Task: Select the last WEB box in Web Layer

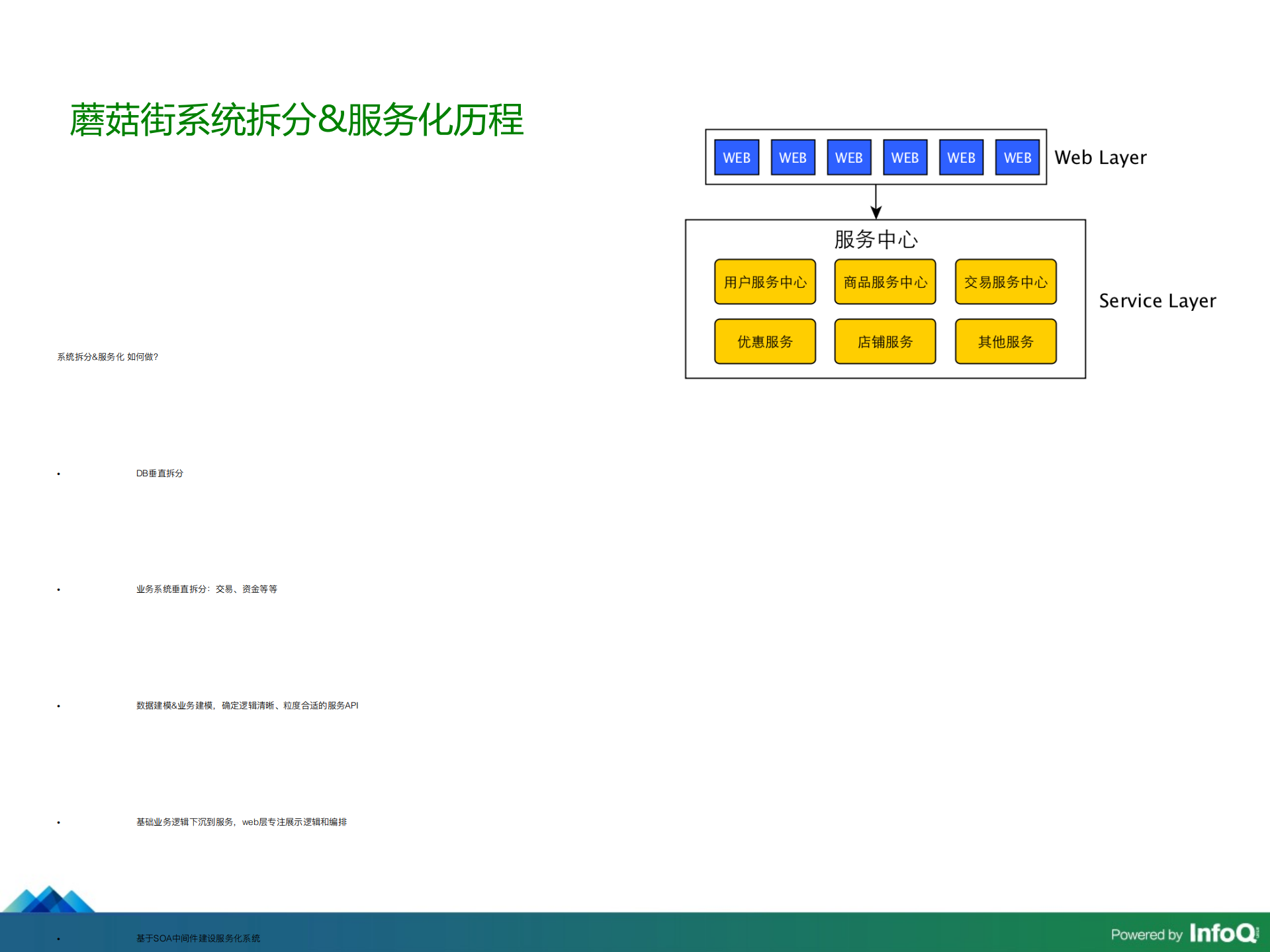Action: [1018, 157]
